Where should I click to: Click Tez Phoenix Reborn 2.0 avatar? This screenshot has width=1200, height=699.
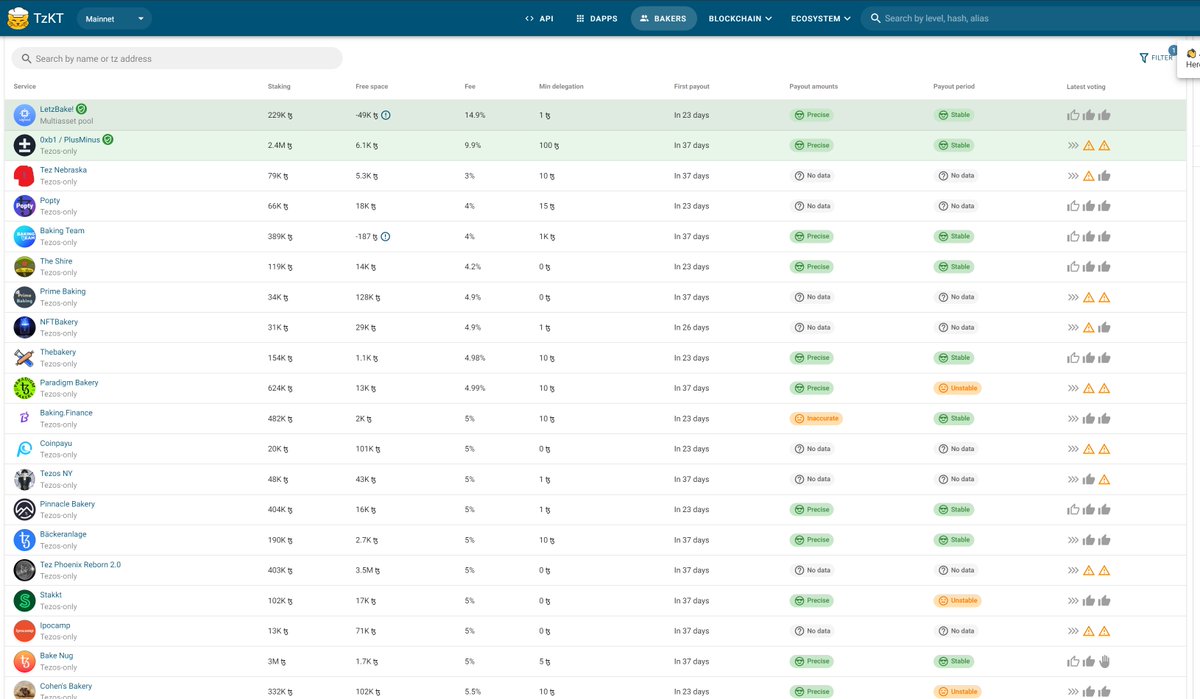pos(24,570)
